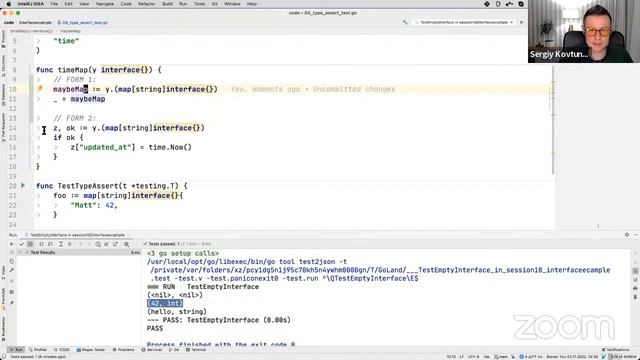This screenshot has width=640, height=360.
Task: Clear the console with trash icon
Action: pyautogui.click(x=636, y=297)
